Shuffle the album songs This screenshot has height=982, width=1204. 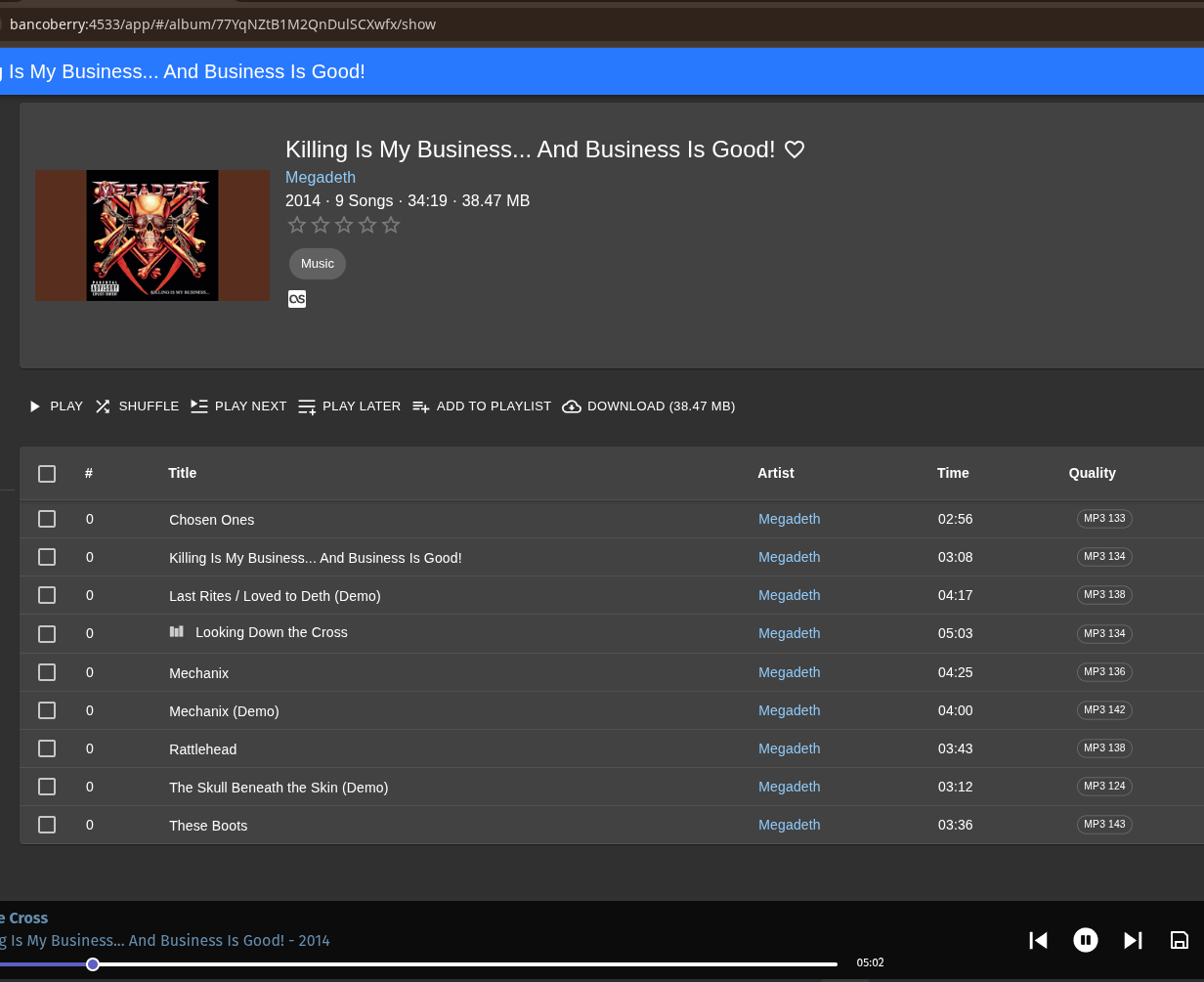click(x=137, y=406)
